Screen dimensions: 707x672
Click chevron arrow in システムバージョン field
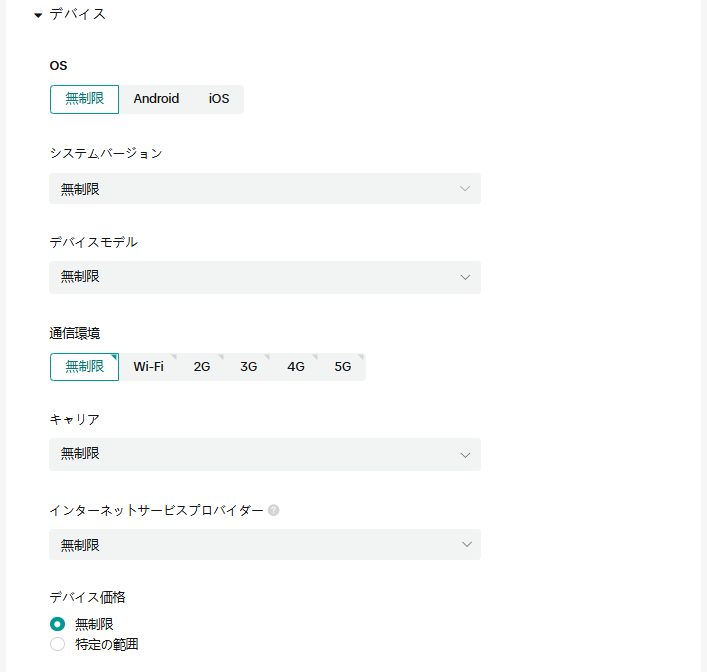click(465, 189)
